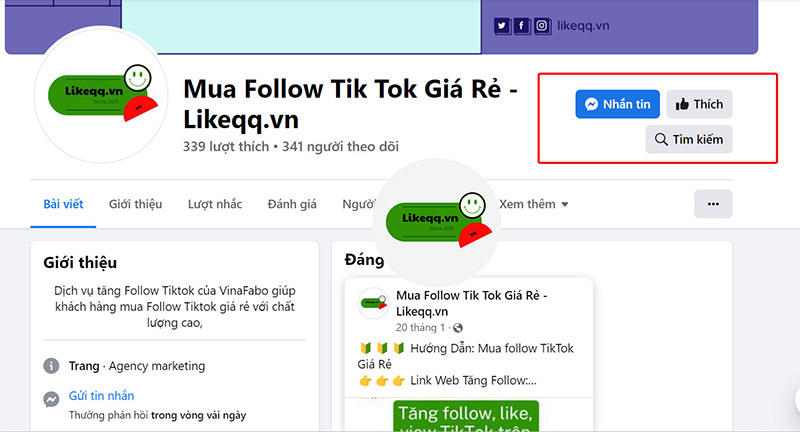800x432 pixels.
Task: Open the three-dots more options button
Action: pyautogui.click(x=713, y=204)
